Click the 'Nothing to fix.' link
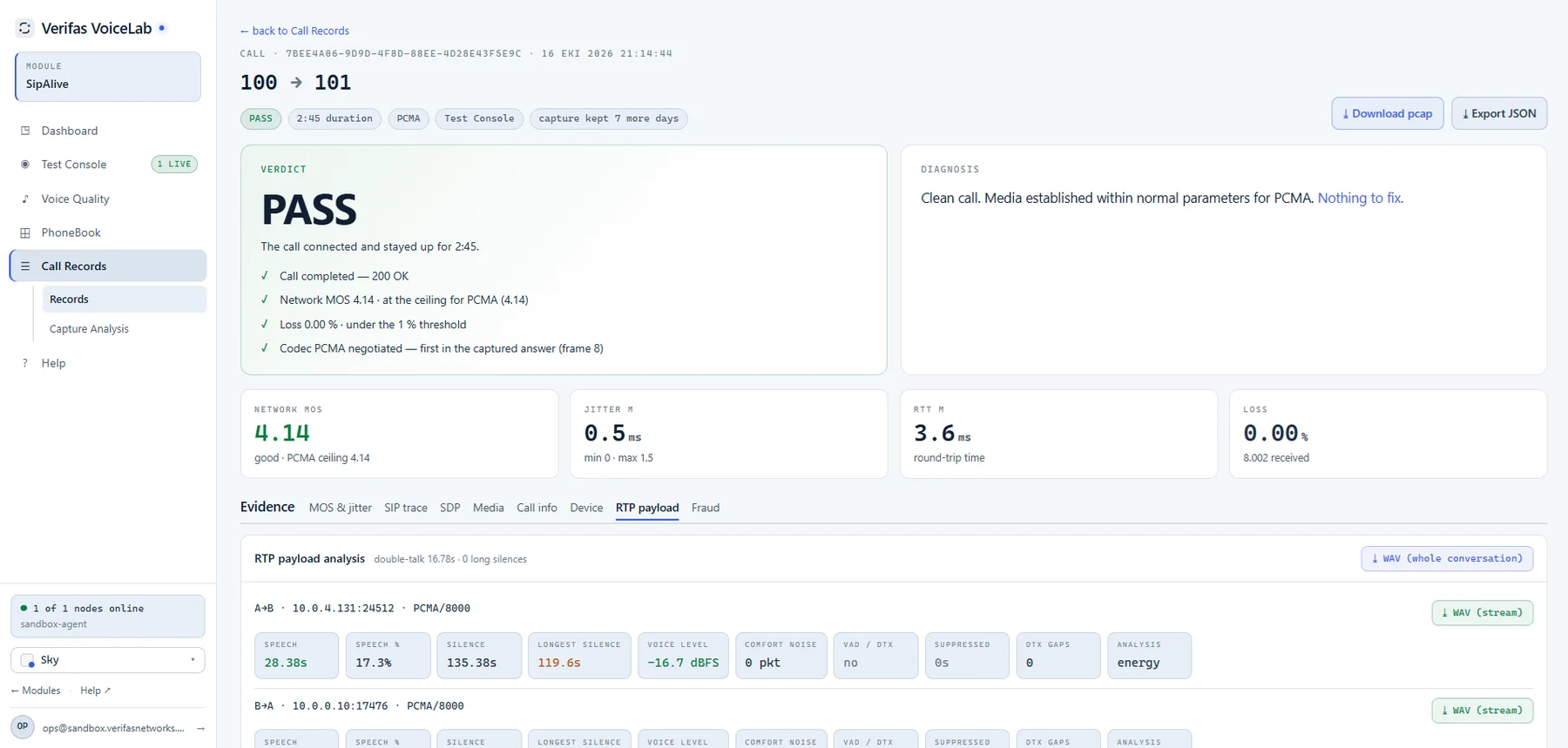Screen dimensions: 1568x748 [1360, 199]
